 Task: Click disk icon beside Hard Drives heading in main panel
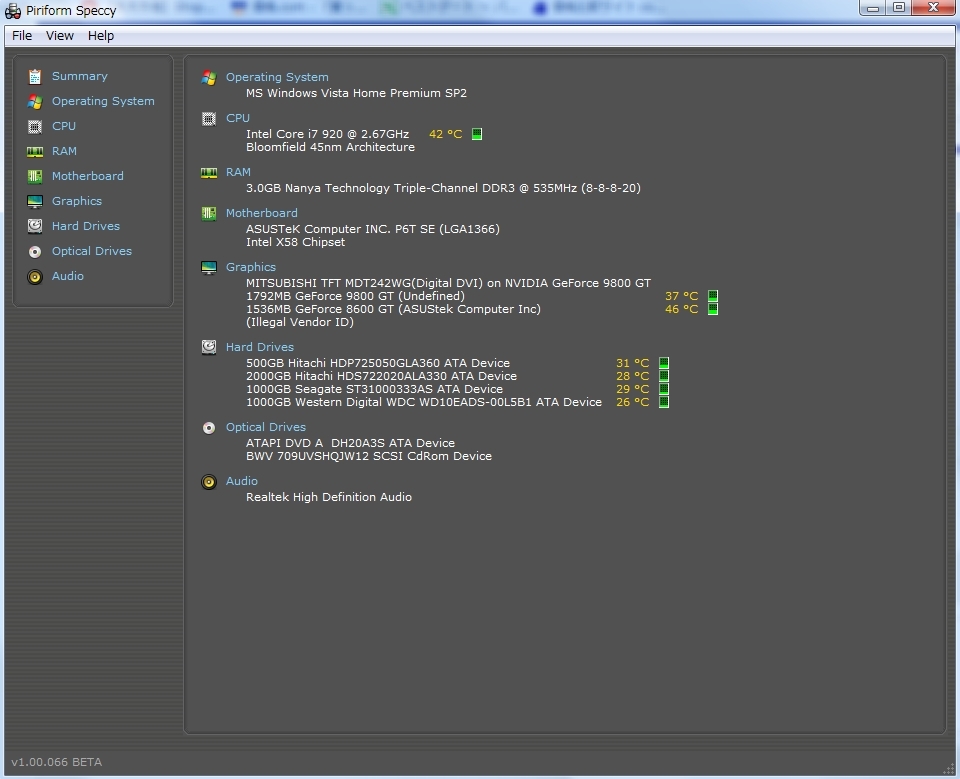(x=209, y=347)
